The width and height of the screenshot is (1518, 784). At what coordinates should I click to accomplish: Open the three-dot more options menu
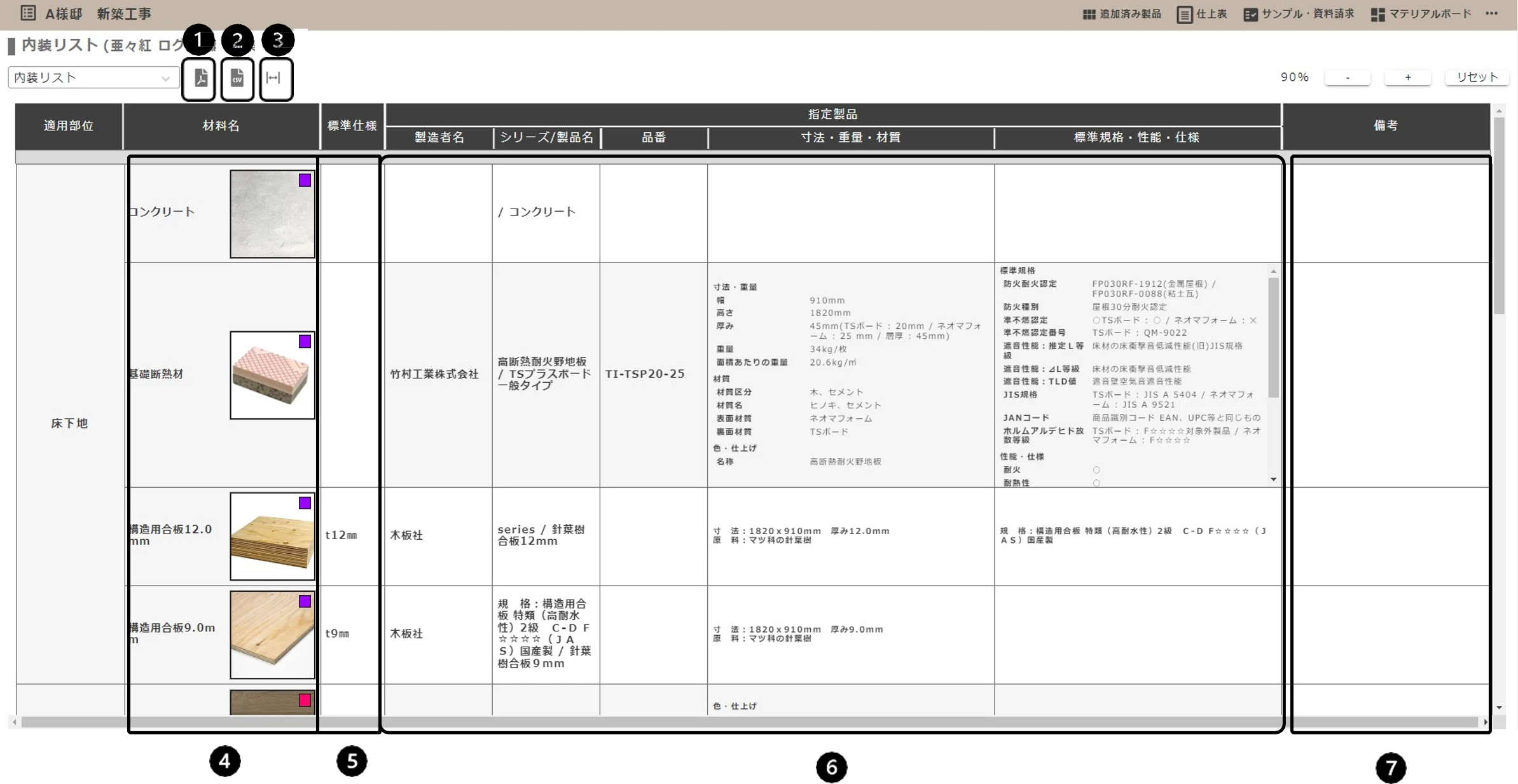pyautogui.click(x=1492, y=13)
